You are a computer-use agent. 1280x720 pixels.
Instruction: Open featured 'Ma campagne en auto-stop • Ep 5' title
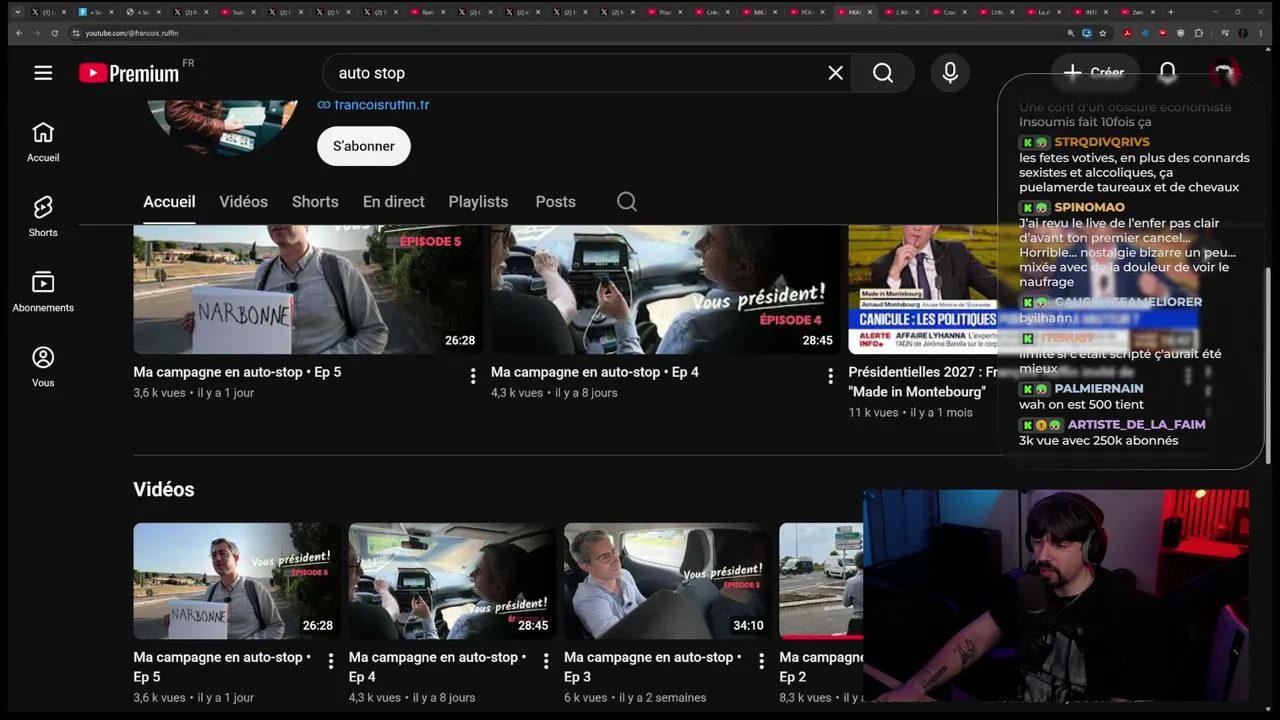click(237, 372)
